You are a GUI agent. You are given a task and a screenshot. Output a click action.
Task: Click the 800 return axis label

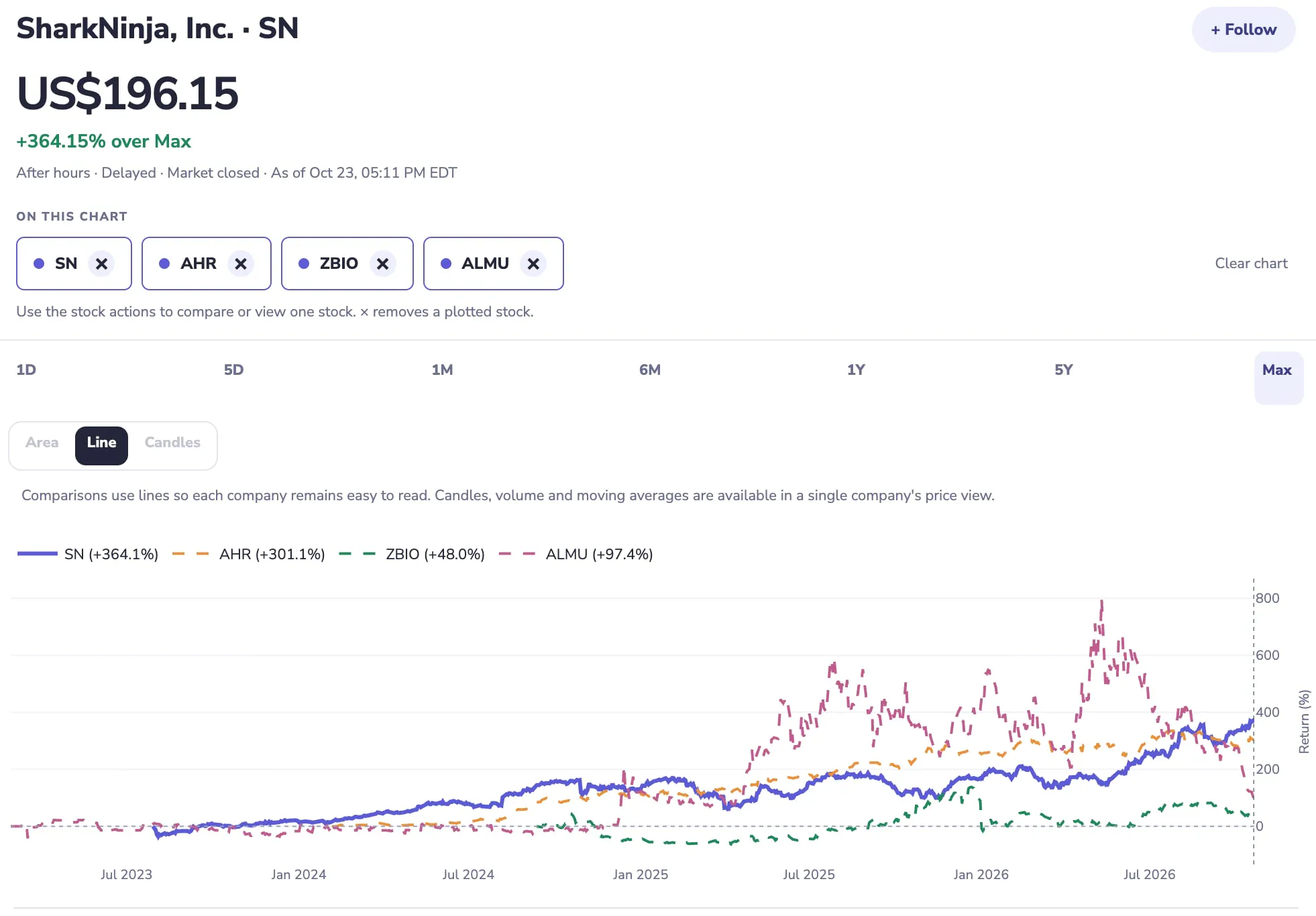click(1268, 598)
